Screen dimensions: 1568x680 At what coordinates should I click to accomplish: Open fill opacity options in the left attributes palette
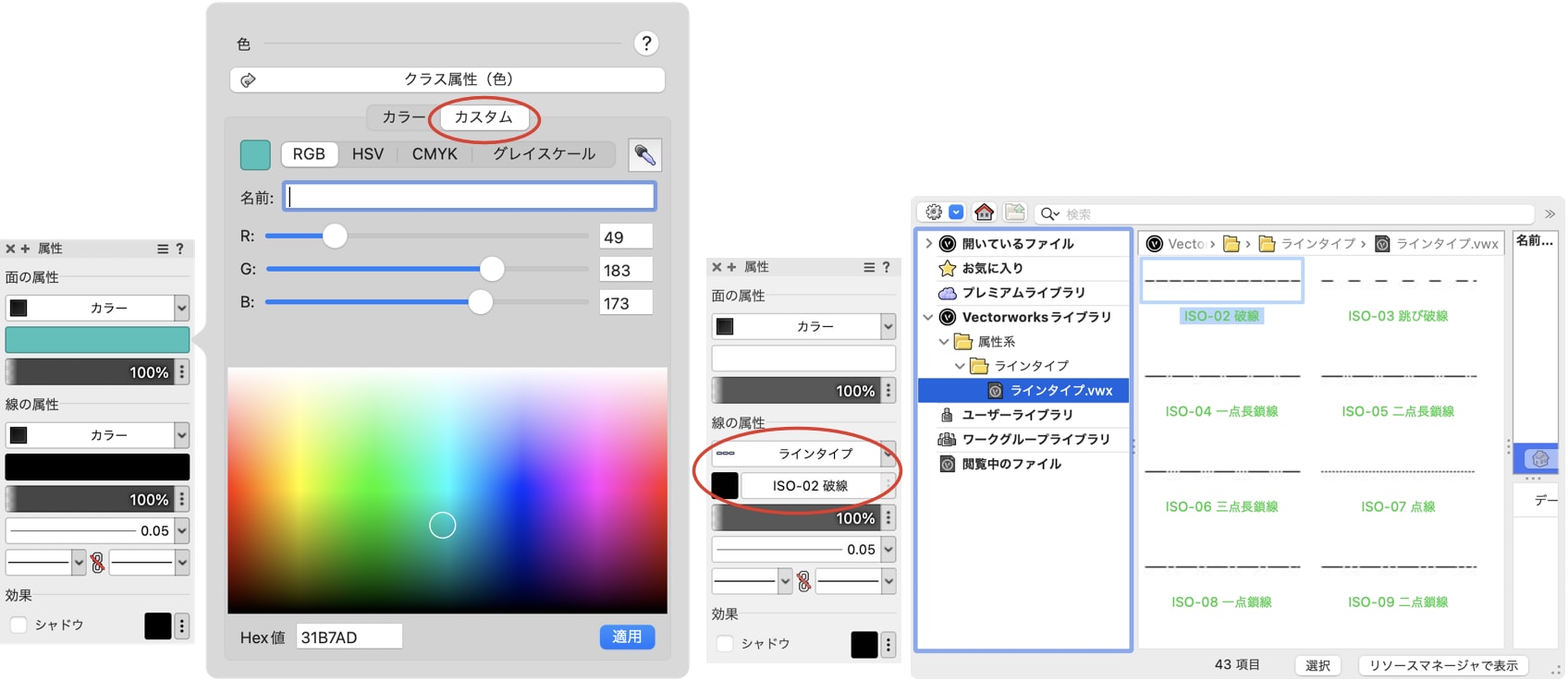[182, 372]
